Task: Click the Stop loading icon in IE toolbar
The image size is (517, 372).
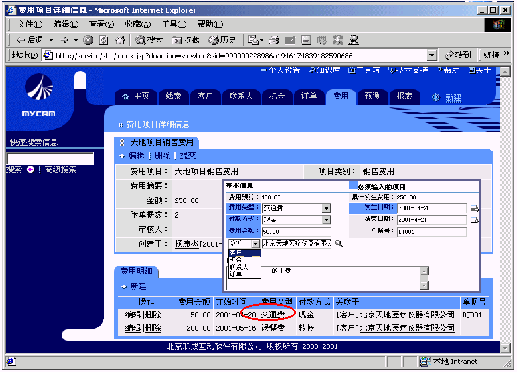Action: click(88, 40)
